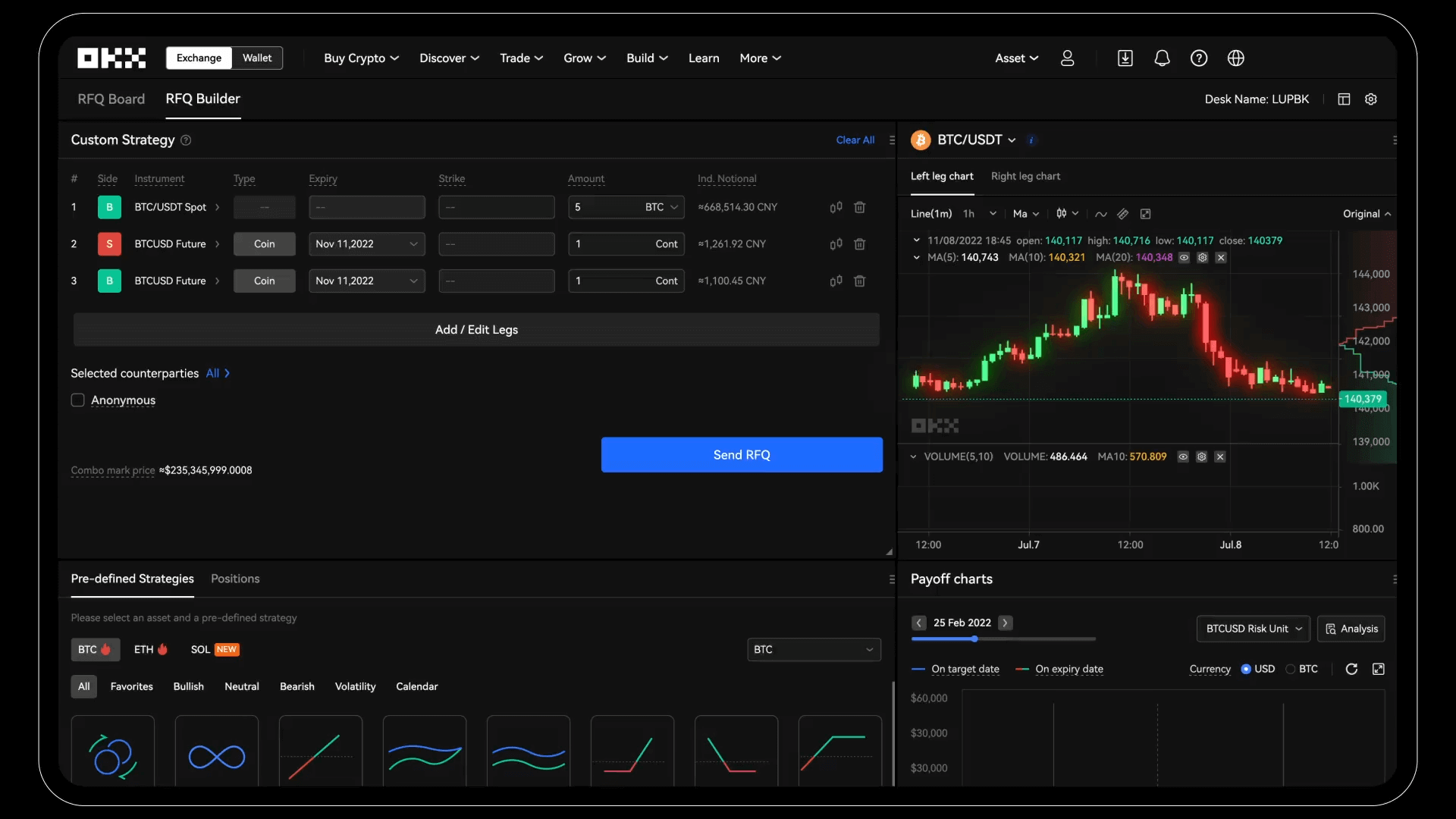Toggle VOLUME MA10 visibility eye icon
The height and width of the screenshot is (819, 1456).
click(x=1183, y=457)
